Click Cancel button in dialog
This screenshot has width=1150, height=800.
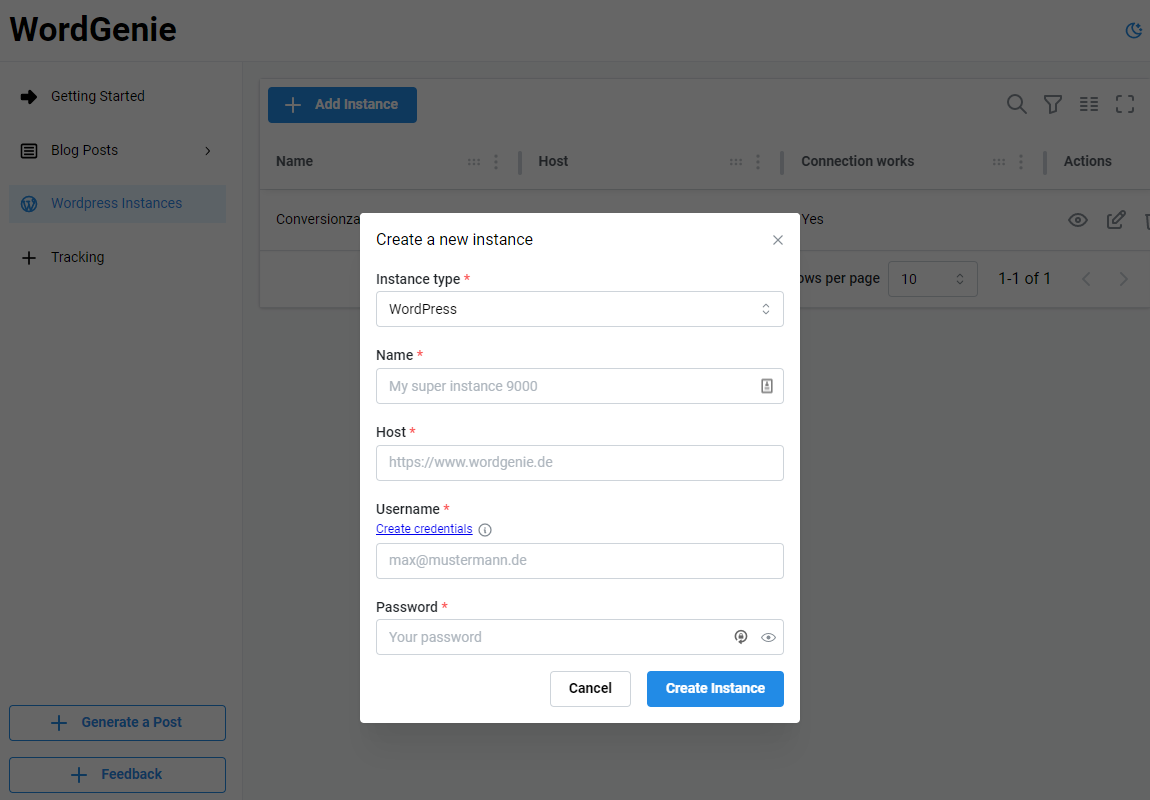(590, 689)
